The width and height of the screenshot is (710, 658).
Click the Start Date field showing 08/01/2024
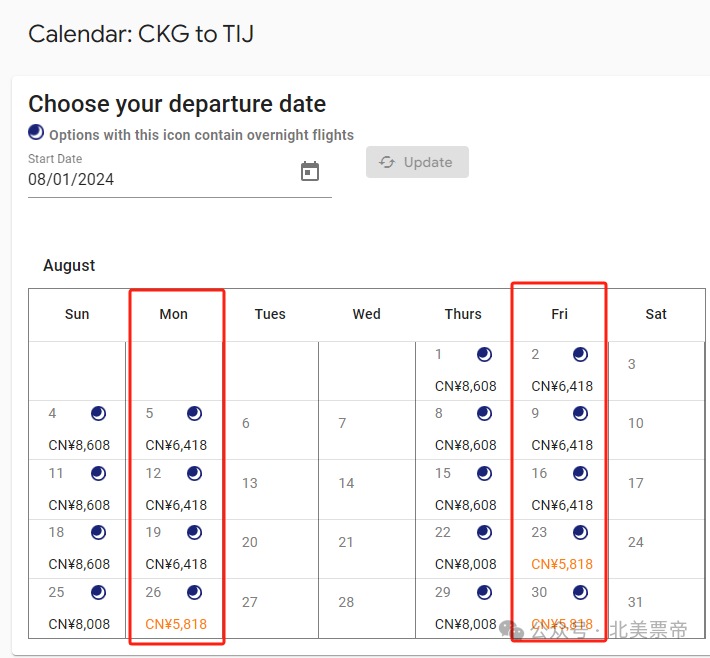point(180,179)
